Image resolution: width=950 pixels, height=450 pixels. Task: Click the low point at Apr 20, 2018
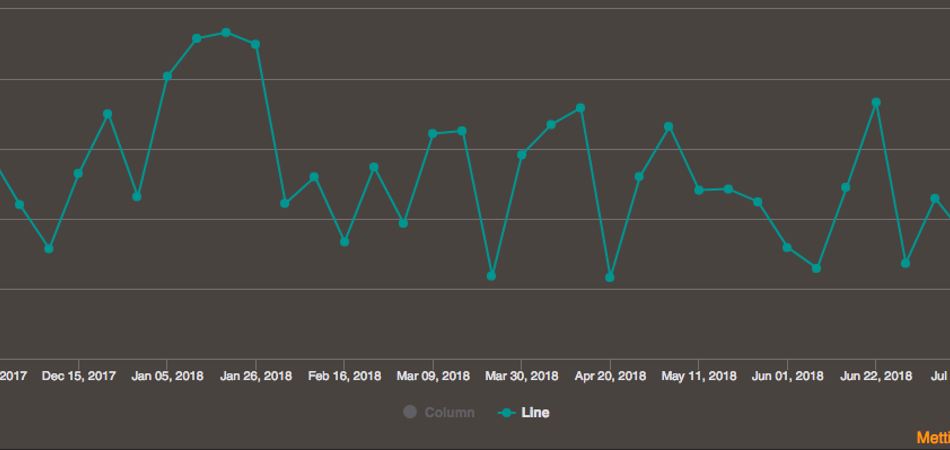tap(610, 277)
